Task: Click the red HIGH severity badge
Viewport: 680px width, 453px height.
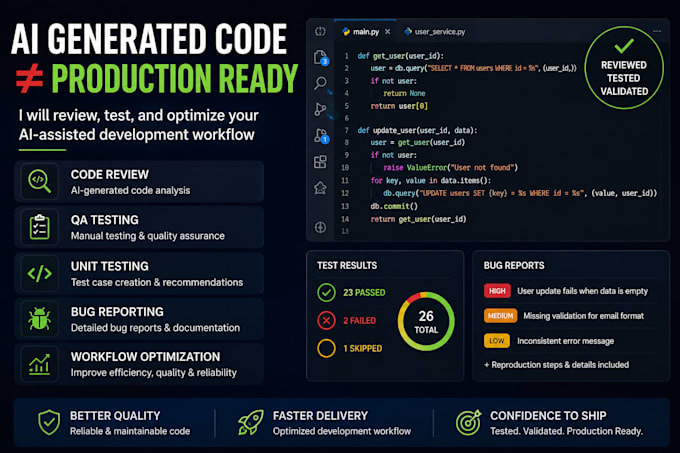Action: point(497,291)
